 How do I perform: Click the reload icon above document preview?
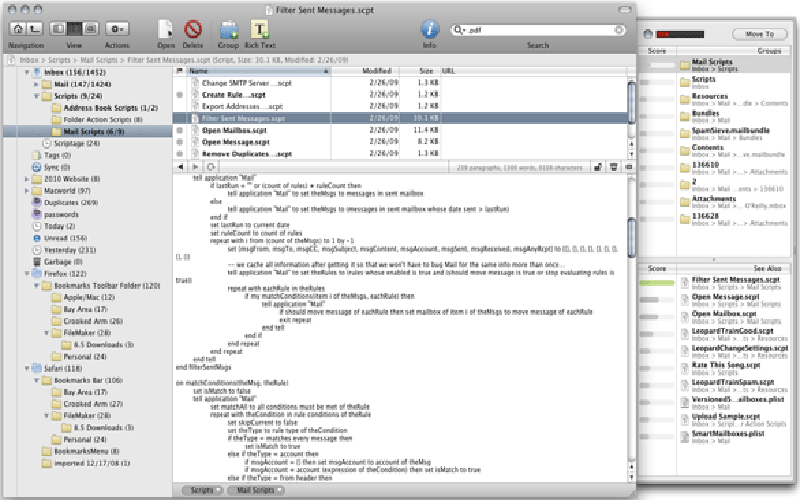211,167
